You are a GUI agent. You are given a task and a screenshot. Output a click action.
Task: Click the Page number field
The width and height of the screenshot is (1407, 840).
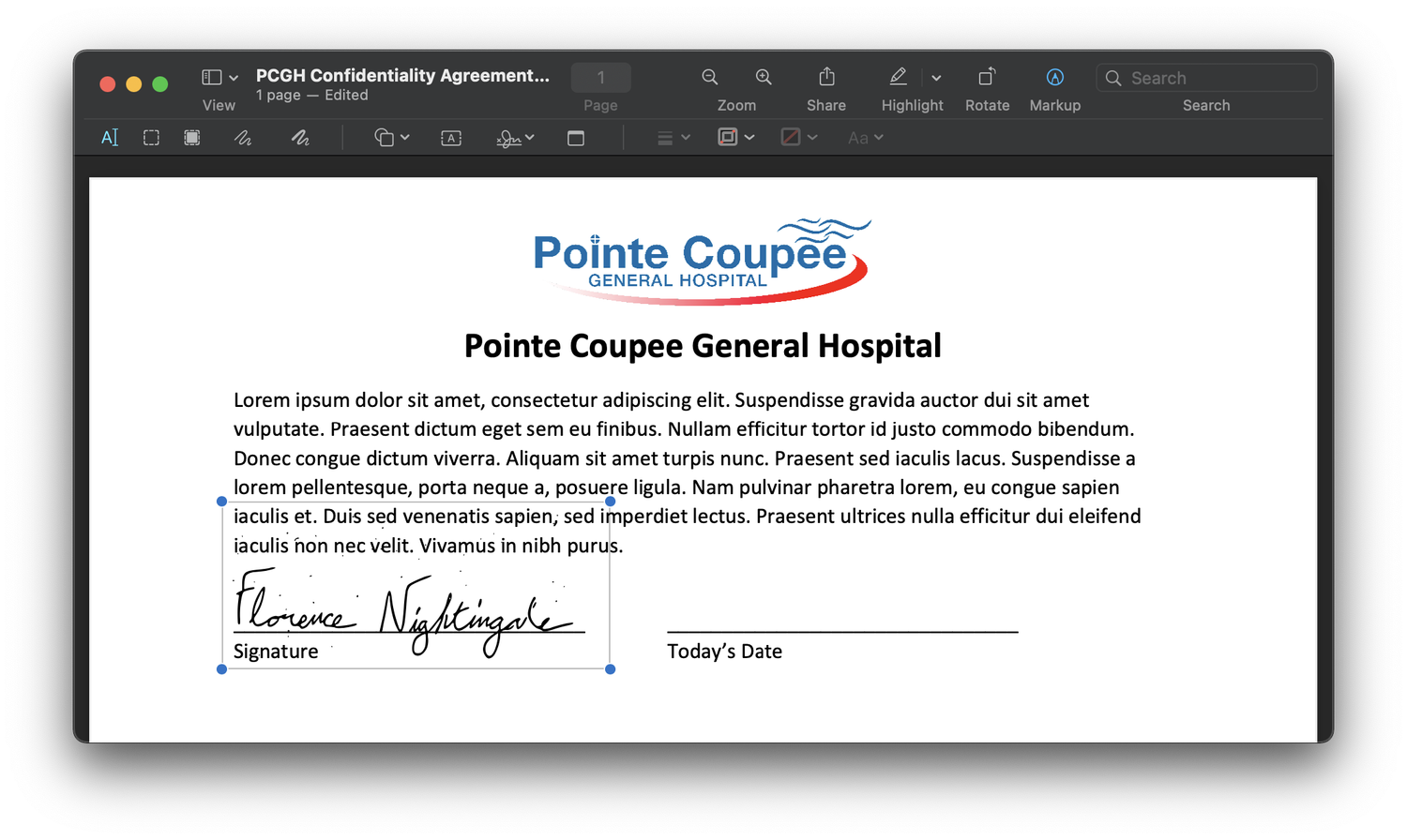(x=600, y=78)
